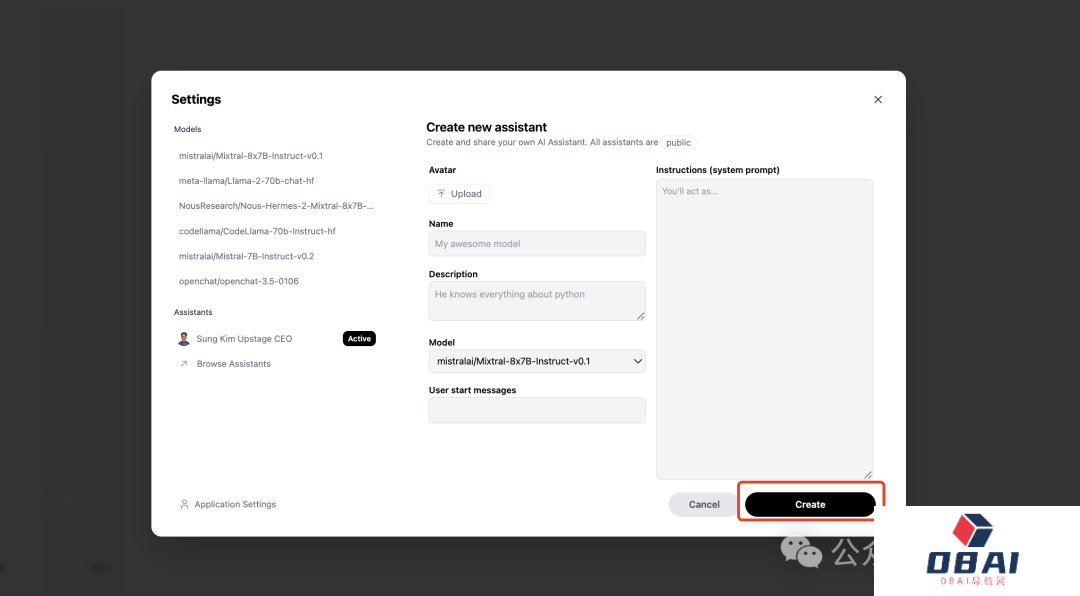Click the Upload avatar button
This screenshot has height=596, width=1080.
pyautogui.click(x=459, y=194)
